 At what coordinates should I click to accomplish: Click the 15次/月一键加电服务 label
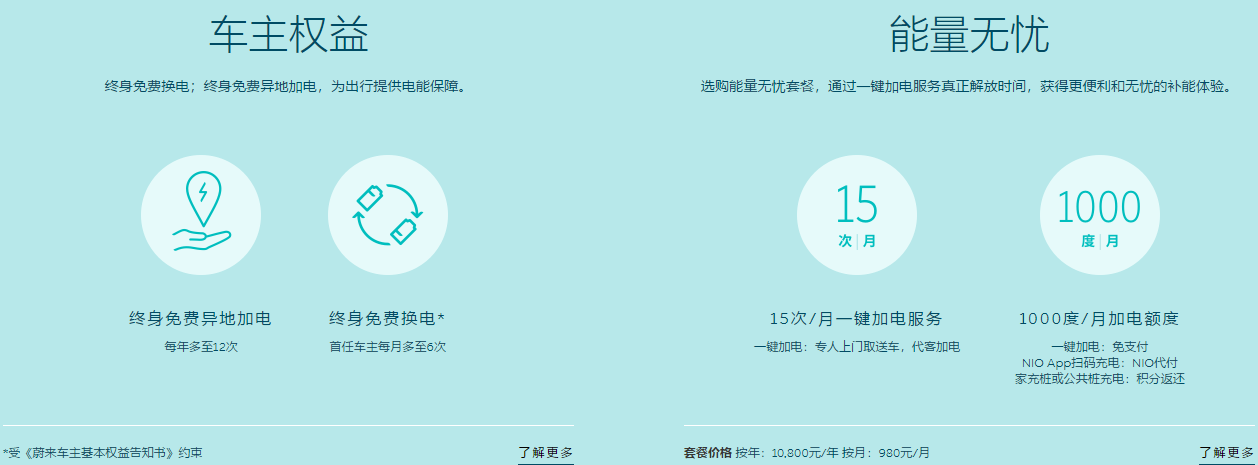click(856, 319)
